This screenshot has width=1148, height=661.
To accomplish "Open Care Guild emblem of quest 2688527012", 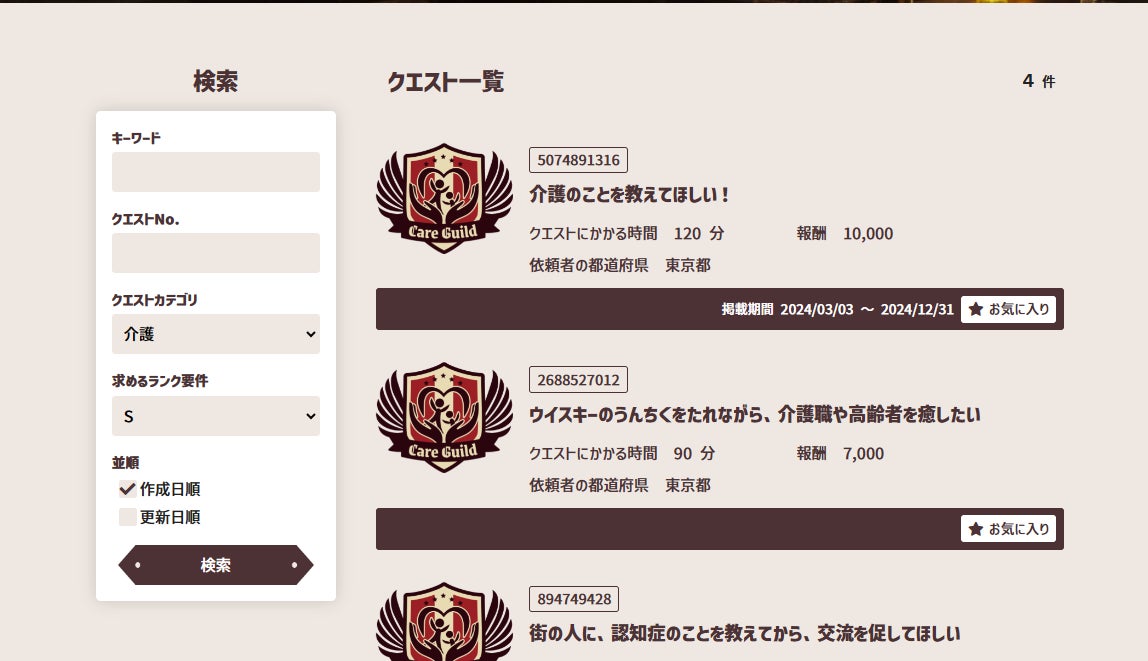I will tap(444, 417).
